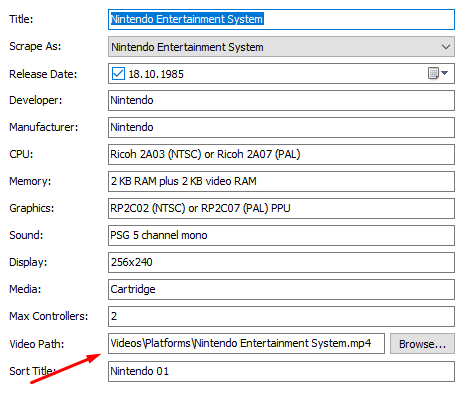Screen dimensions: 469x397
Task: Click the Max Controllers: label
Action: (49, 316)
